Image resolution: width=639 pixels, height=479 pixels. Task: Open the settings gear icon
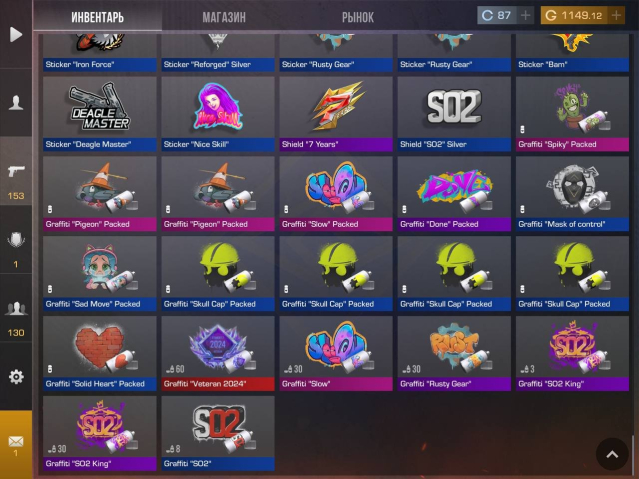[x=16, y=377]
